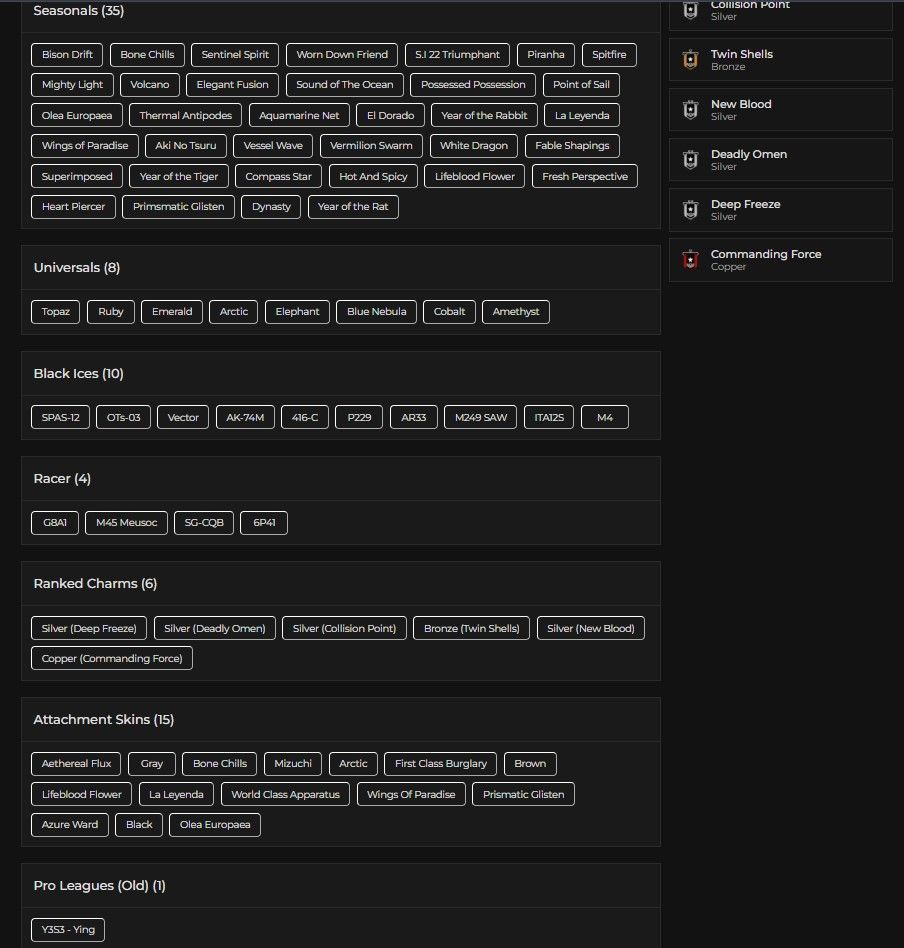904x948 pixels.
Task: Choose the Emerald universal skin tag
Action: 172,312
